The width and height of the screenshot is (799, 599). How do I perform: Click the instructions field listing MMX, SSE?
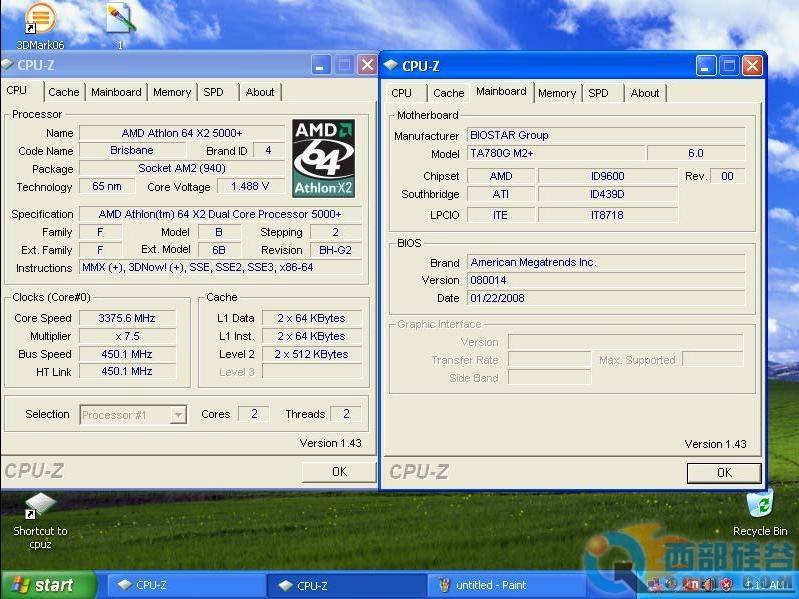[220, 267]
